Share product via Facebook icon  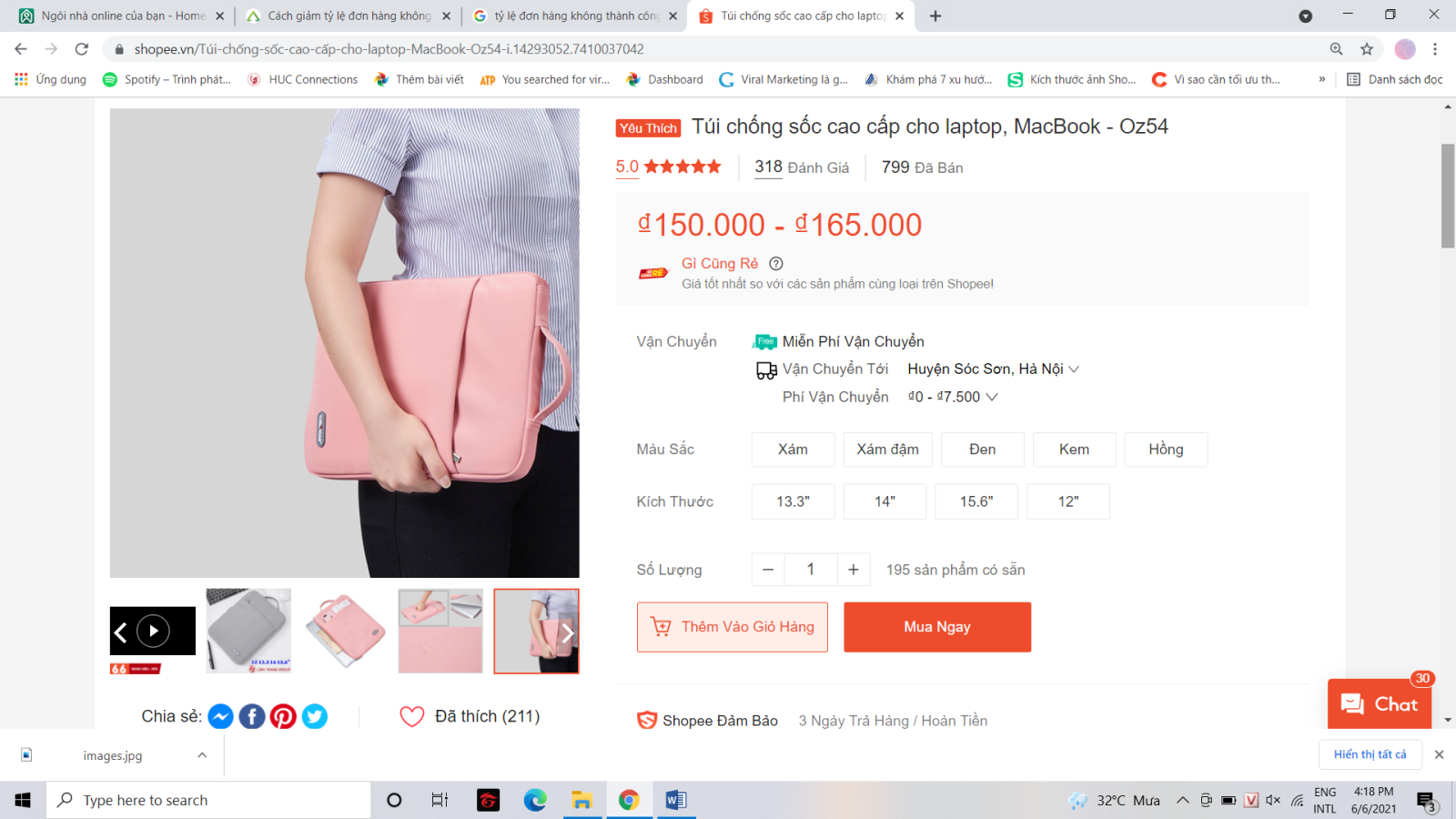click(x=252, y=717)
